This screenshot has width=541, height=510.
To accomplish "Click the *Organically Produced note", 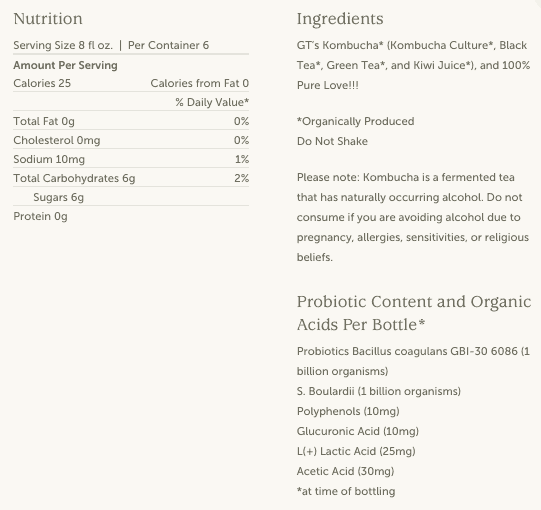I will pos(356,121).
